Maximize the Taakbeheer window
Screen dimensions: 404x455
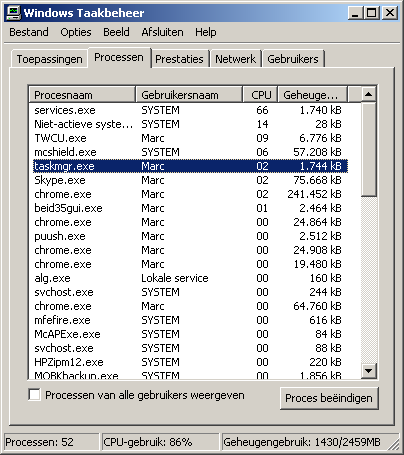[x=372, y=13]
